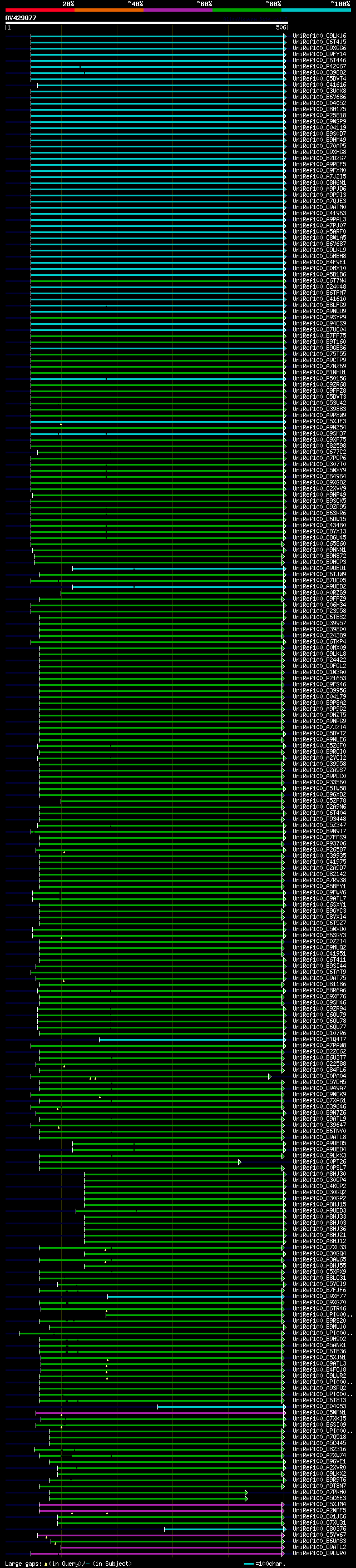Viewport: 356px width, 1568px height.
Task: Select label UniRef100_A7J2I5
Action: pyautogui.click(x=319, y=176)
